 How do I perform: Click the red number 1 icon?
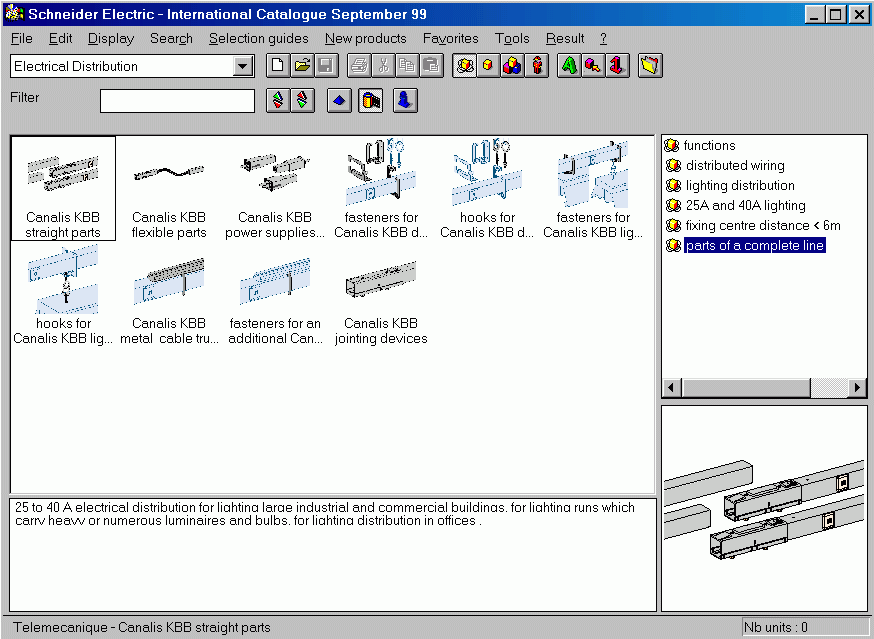point(618,66)
